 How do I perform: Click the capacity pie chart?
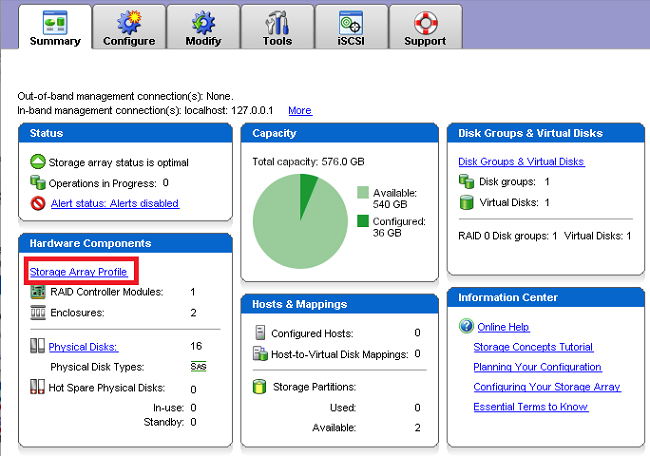pos(298,220)
